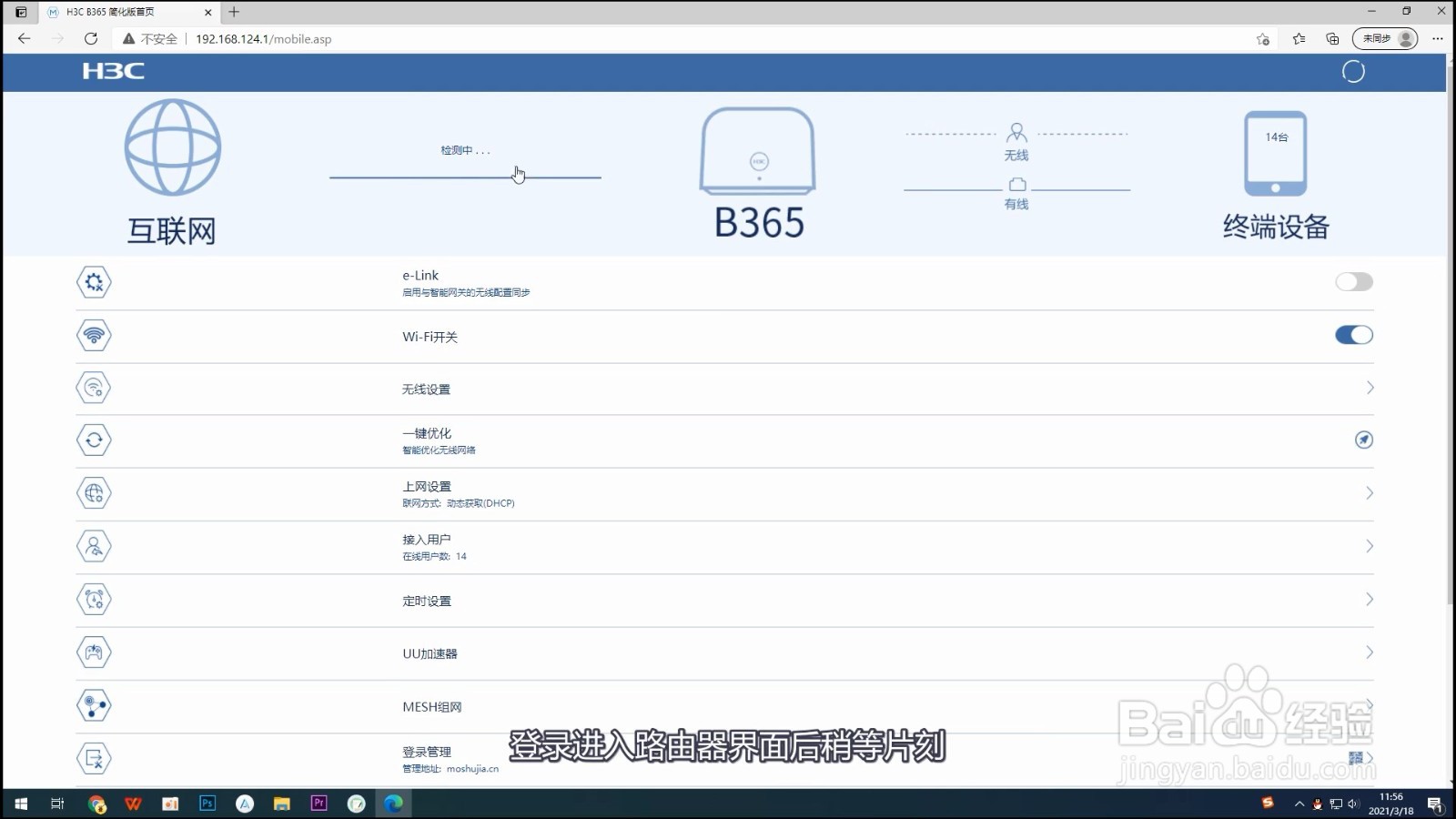Expand 上网设置 with its chevron arrow
1456x819 pixels.
click(1370, 493)
